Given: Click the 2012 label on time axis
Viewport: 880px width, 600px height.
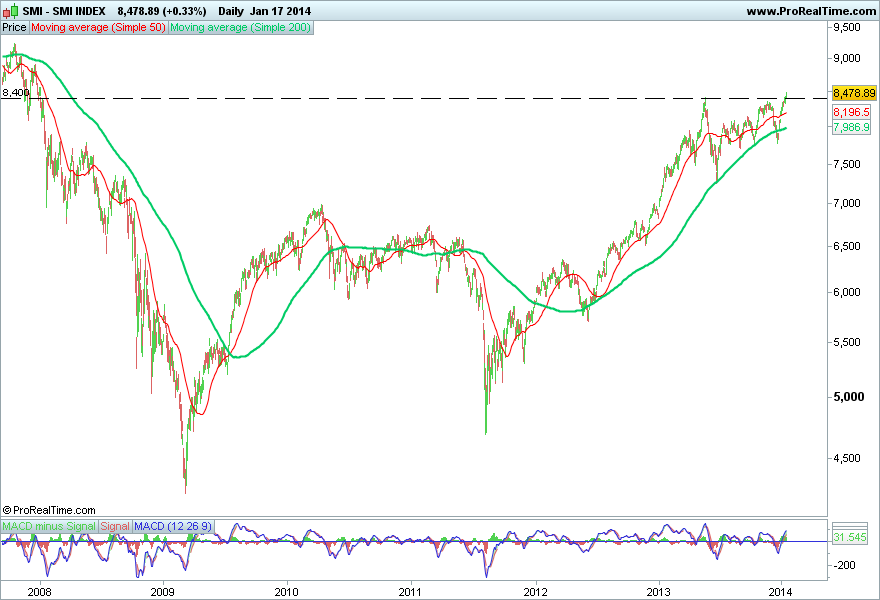Looking at the screenshot, I should click(x=535, y=592).
